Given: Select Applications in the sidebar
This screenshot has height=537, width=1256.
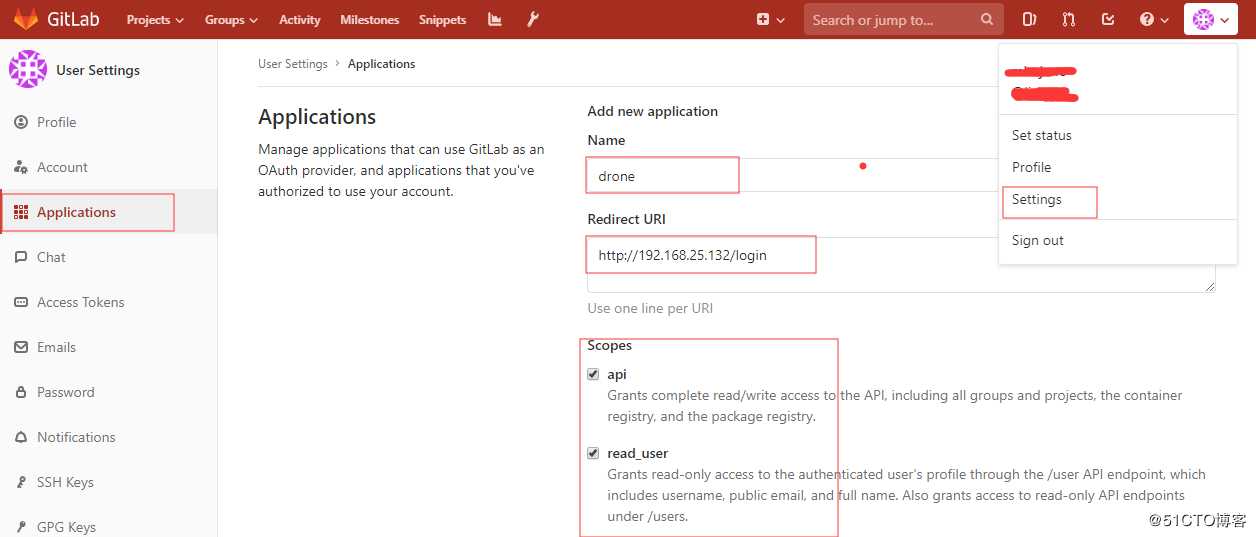Looking at the screenshot, I should click(76, 212).
